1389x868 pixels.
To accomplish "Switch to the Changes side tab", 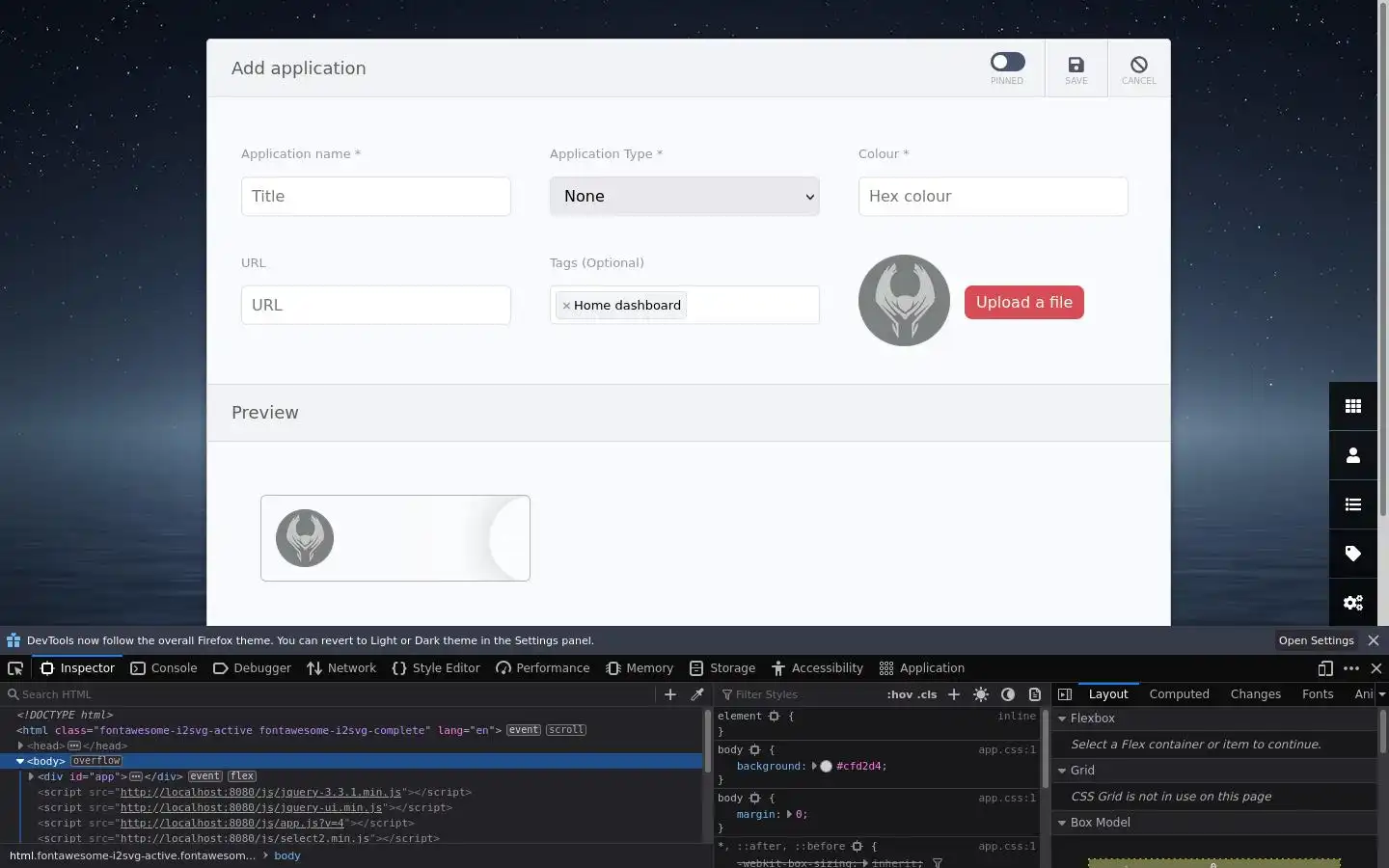I will pyautogui.click(x=1255, y=694).
